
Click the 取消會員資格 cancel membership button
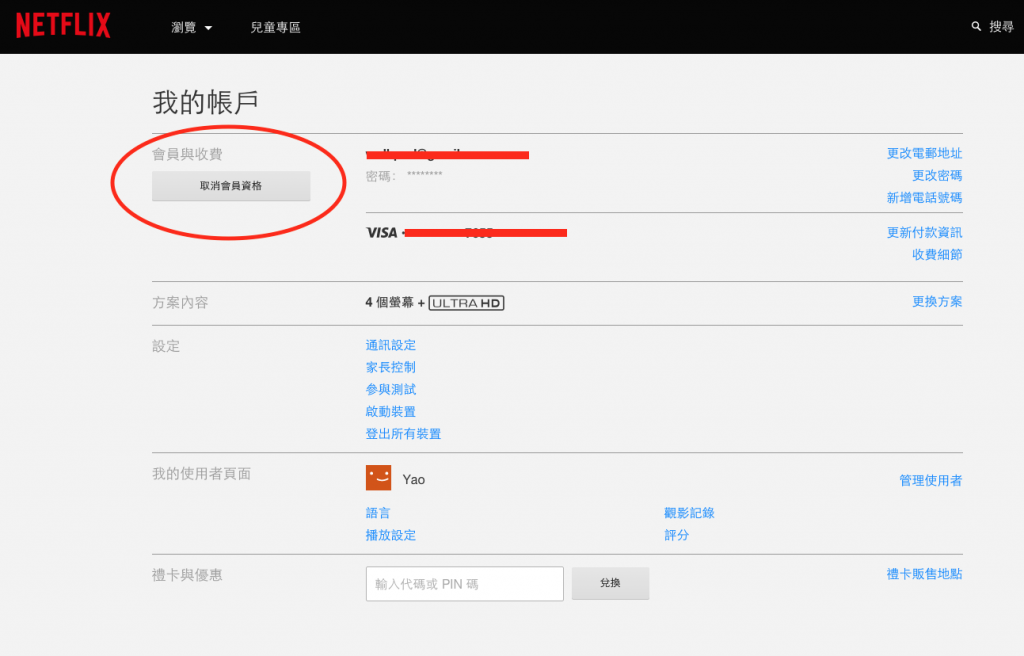click(x=231, y=186)
